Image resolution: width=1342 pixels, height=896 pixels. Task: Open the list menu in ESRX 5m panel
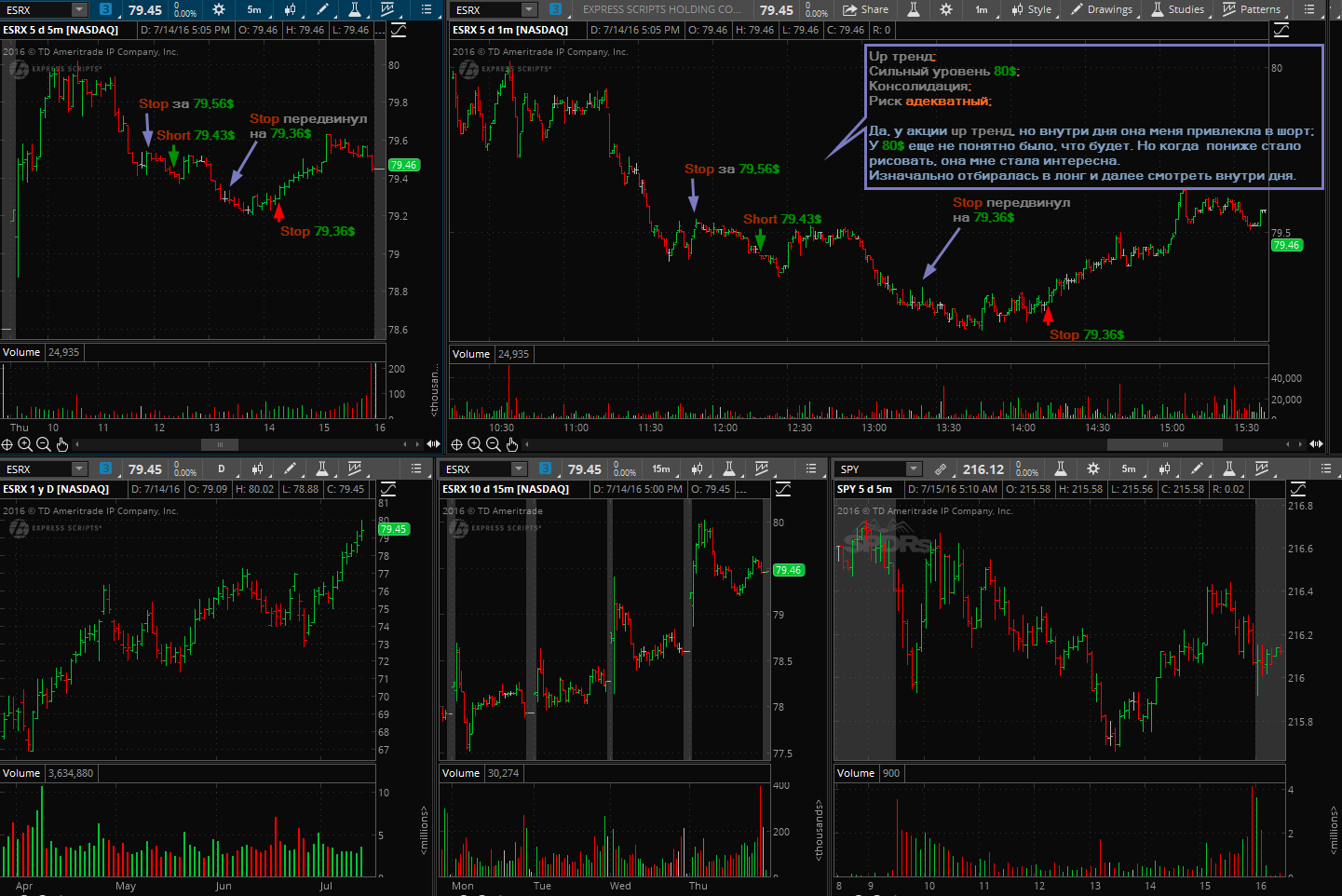click(427, 9)
